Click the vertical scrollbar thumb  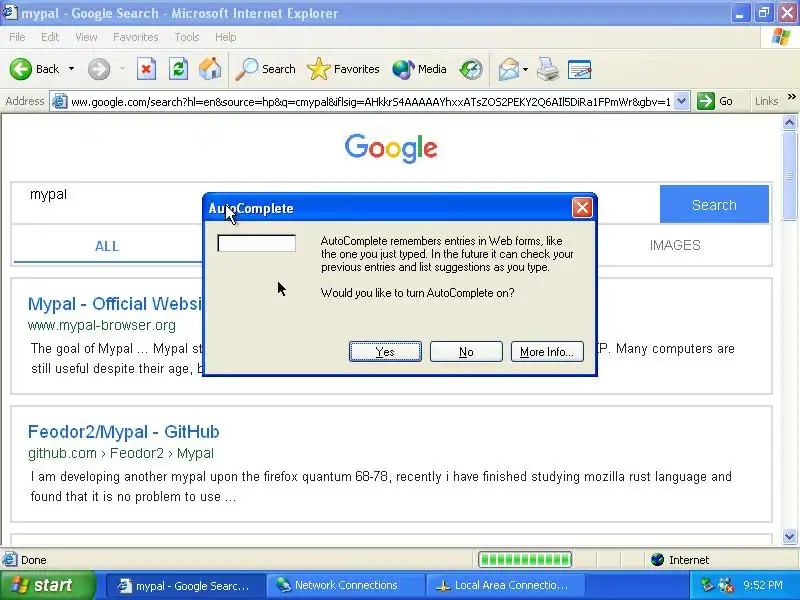tap(789, 176)
